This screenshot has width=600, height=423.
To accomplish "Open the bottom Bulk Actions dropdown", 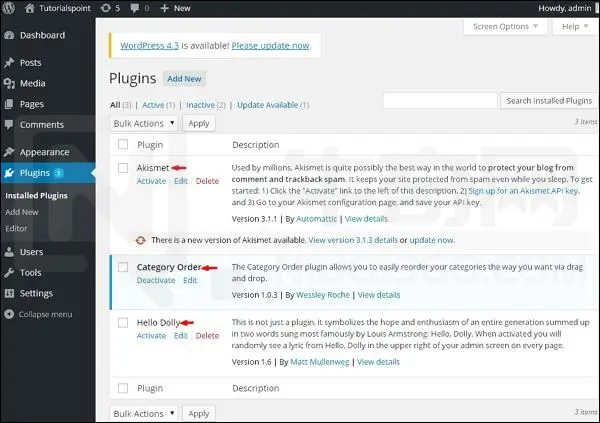I will pos(144,413).
